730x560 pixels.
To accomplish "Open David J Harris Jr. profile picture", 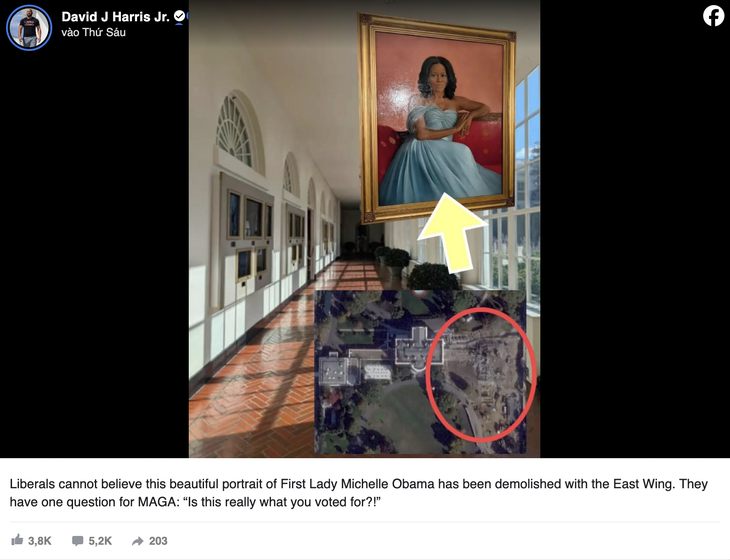I will [29, 27].
